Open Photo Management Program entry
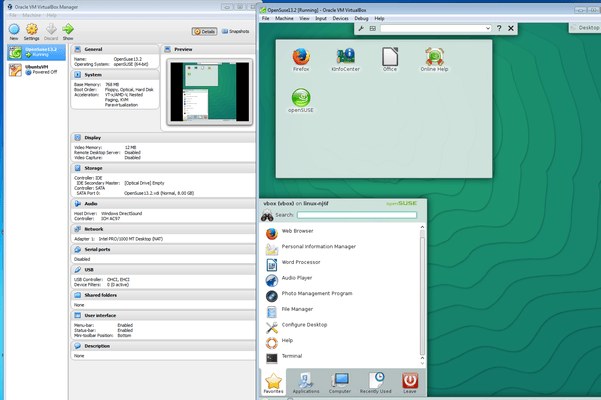 341,294
